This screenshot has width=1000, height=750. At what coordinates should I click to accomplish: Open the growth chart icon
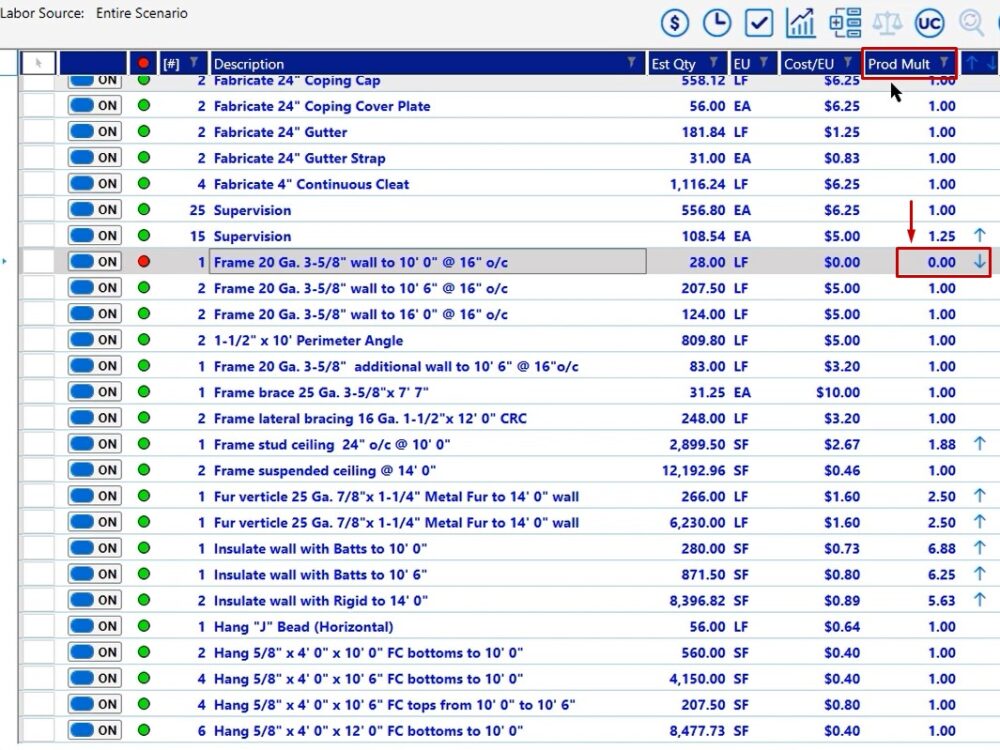[801, 22]
